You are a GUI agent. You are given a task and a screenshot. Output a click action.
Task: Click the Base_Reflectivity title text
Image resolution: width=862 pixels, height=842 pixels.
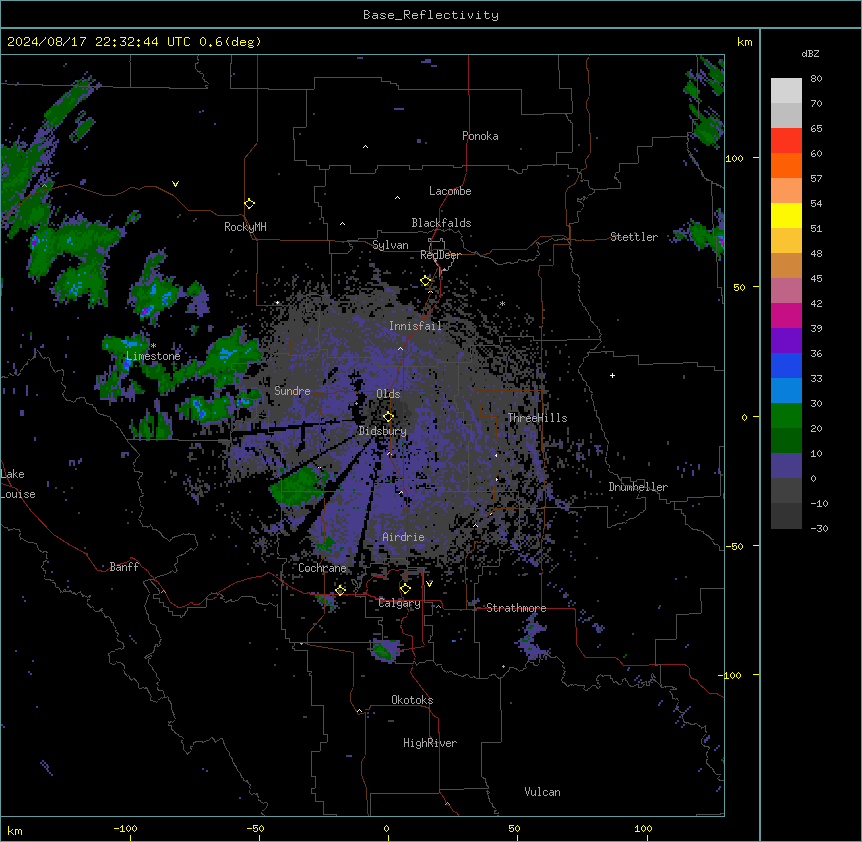[x=431, y=15]
